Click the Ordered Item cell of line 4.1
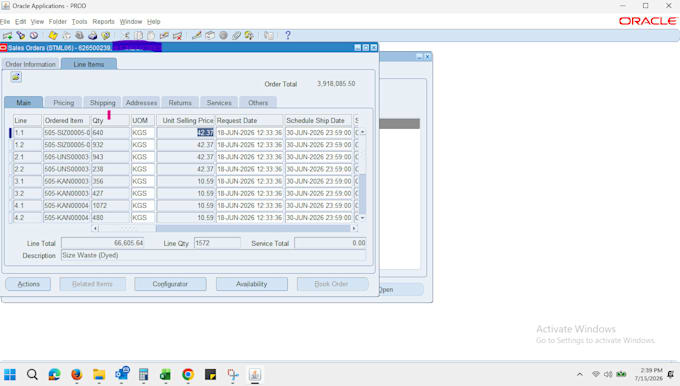The image size is (680, 386). point(67,206)
